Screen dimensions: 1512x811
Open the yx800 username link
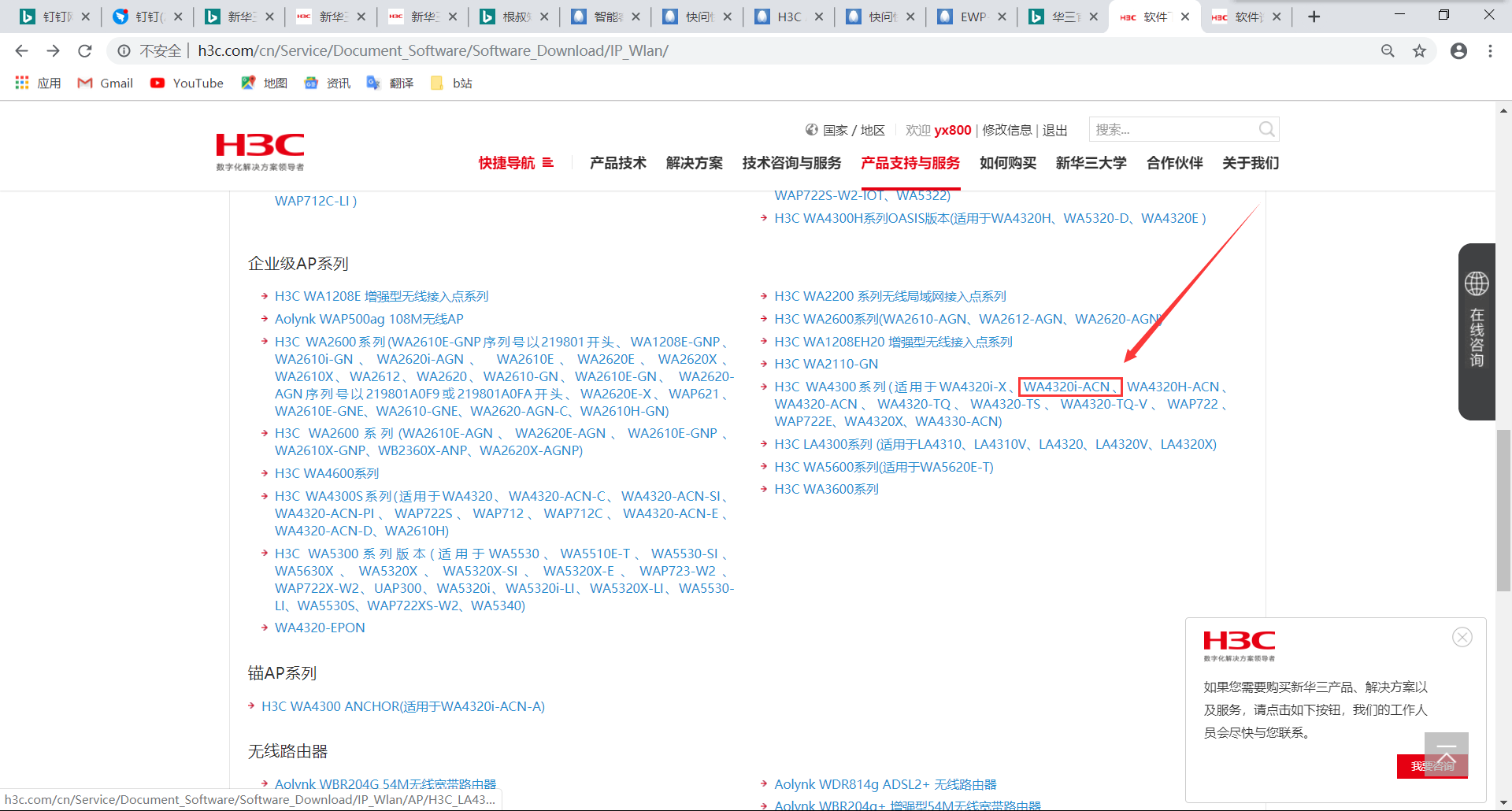tap(953, 130)
